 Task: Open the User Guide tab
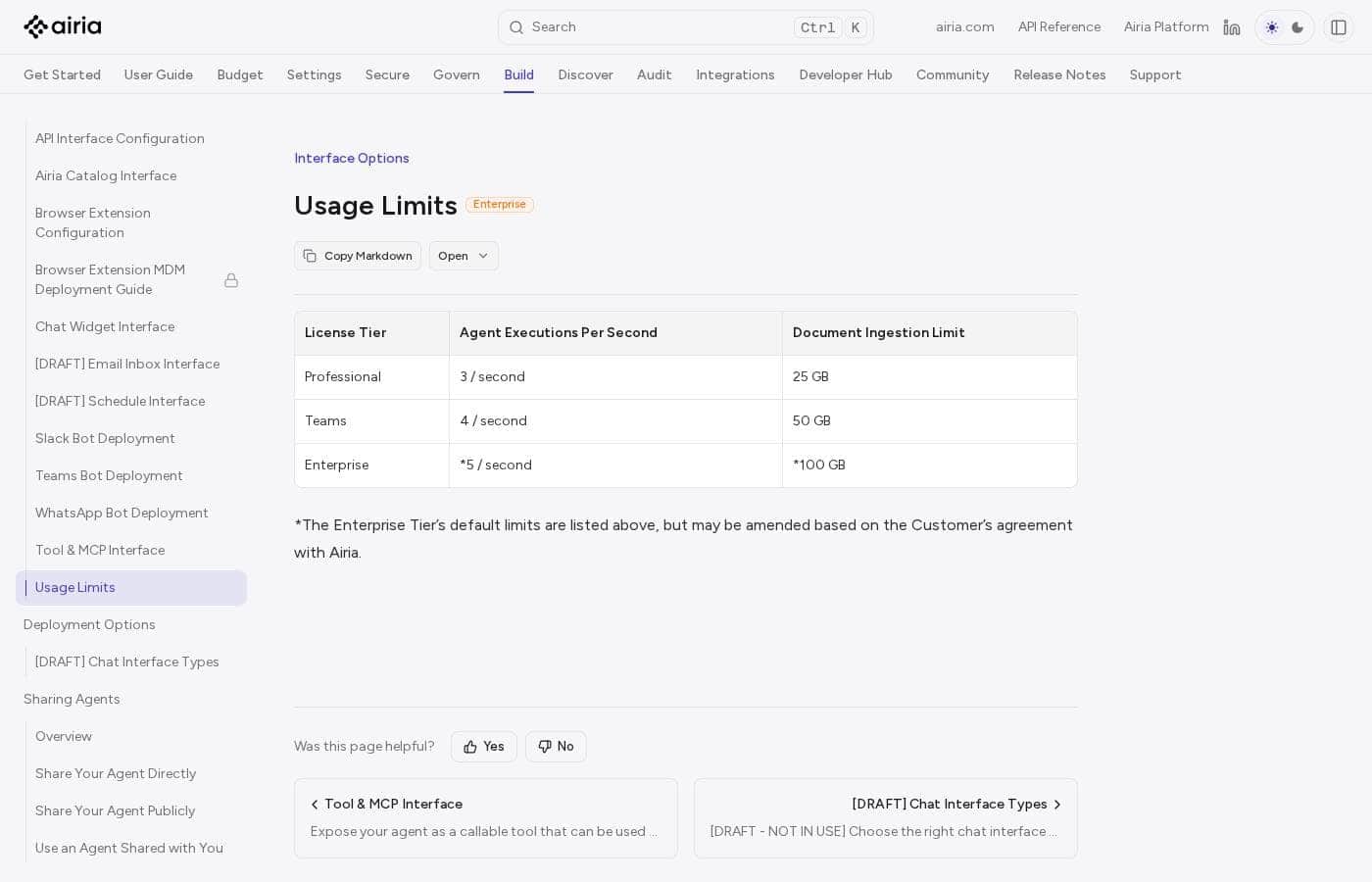(159, 74)
